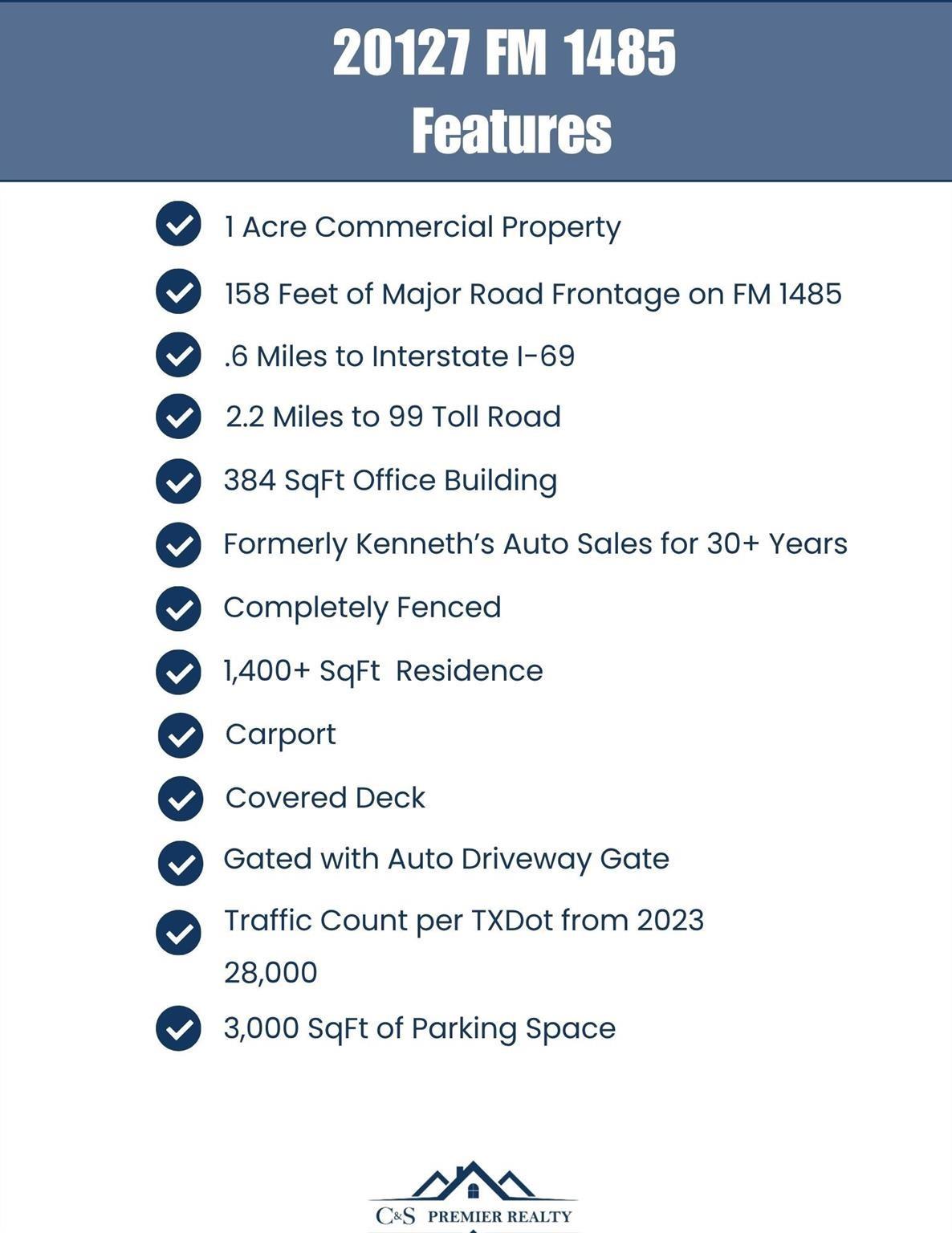Click the 28,000 traffic count number
The image size is (952, 1233).
(x=271, y=973)
